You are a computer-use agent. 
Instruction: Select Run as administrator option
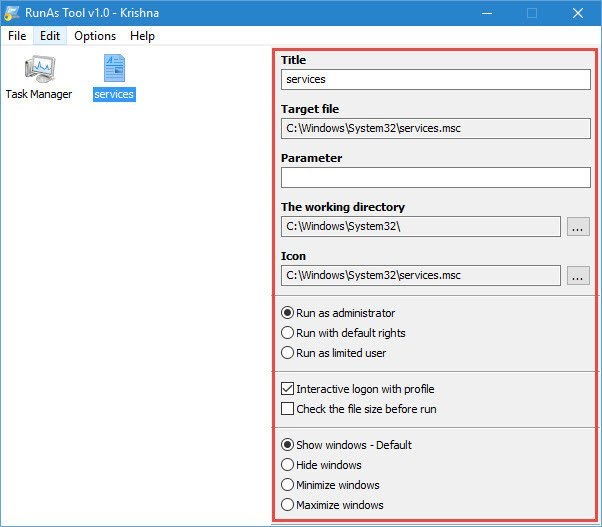(288, 313)
